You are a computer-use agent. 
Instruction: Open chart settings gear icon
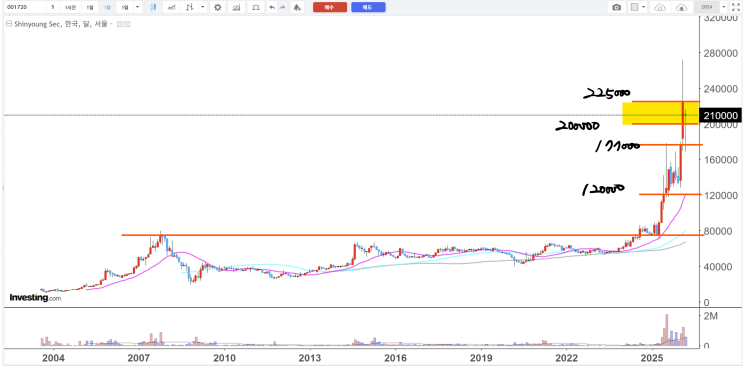pyautogui.click(x=217, y=7)
